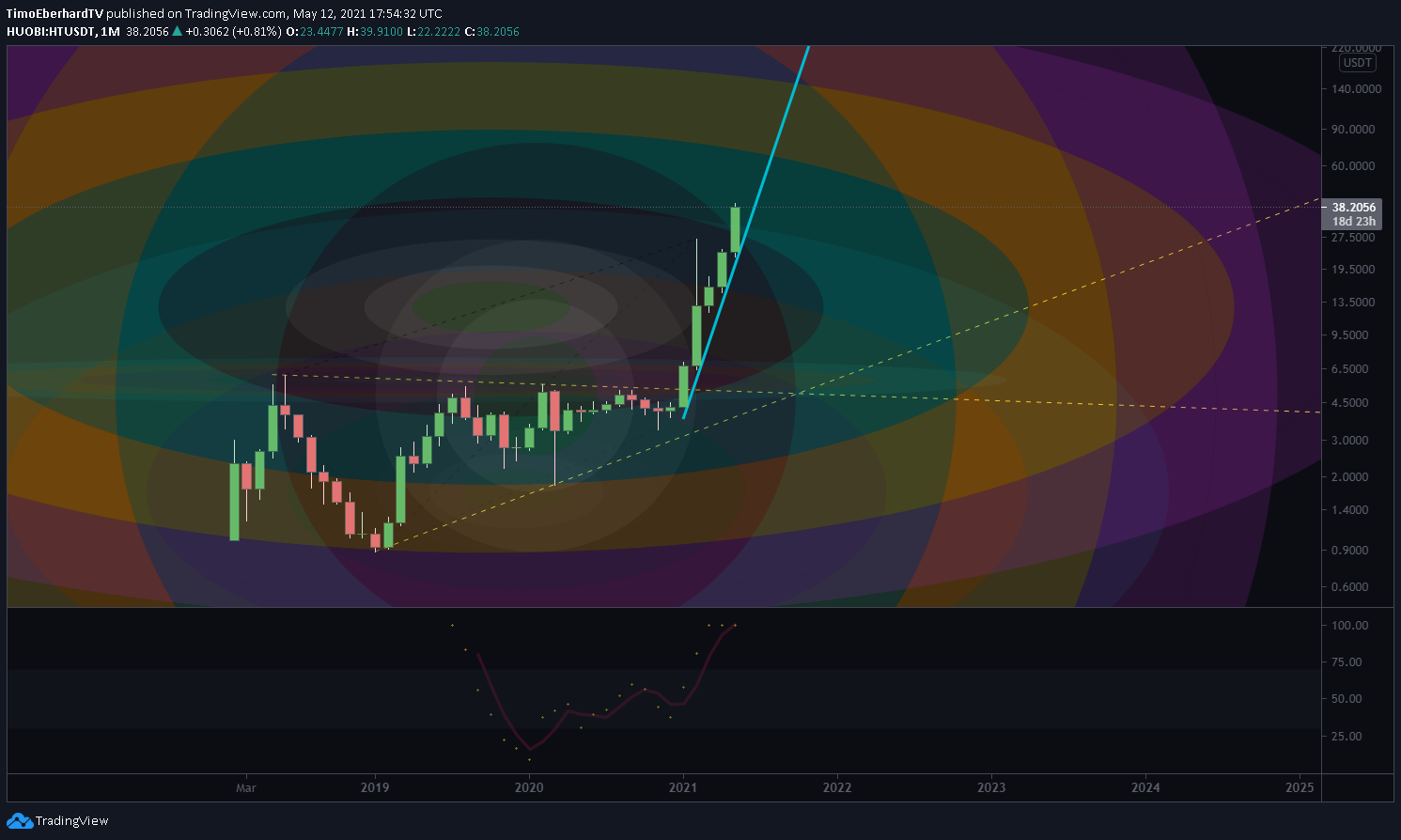This screenshot has width=1401, height=840.
Task: Click the price change +0.3062 (+0.81%)
Action: click(233, 32)
